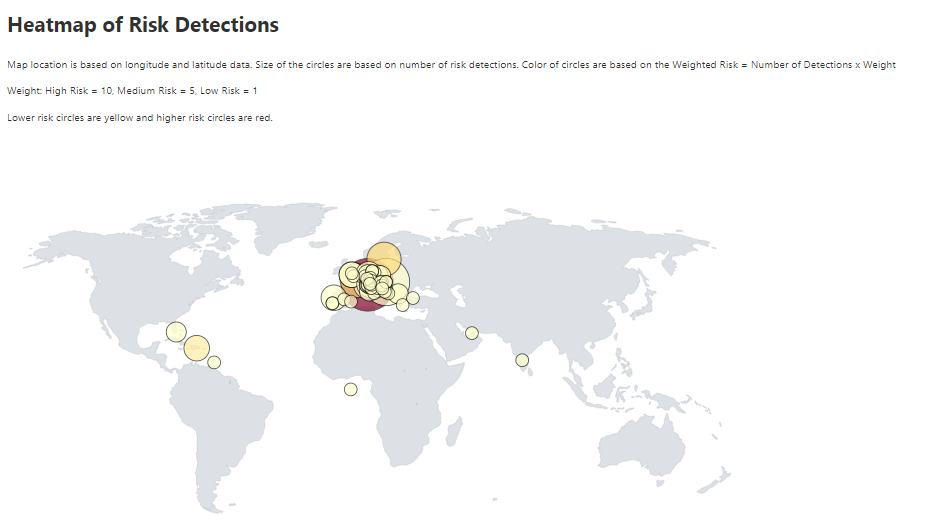This screenshot has height=530, width=935.
Task: Click the circle over the Persian Gulf
Action: [x=472, y=333]
